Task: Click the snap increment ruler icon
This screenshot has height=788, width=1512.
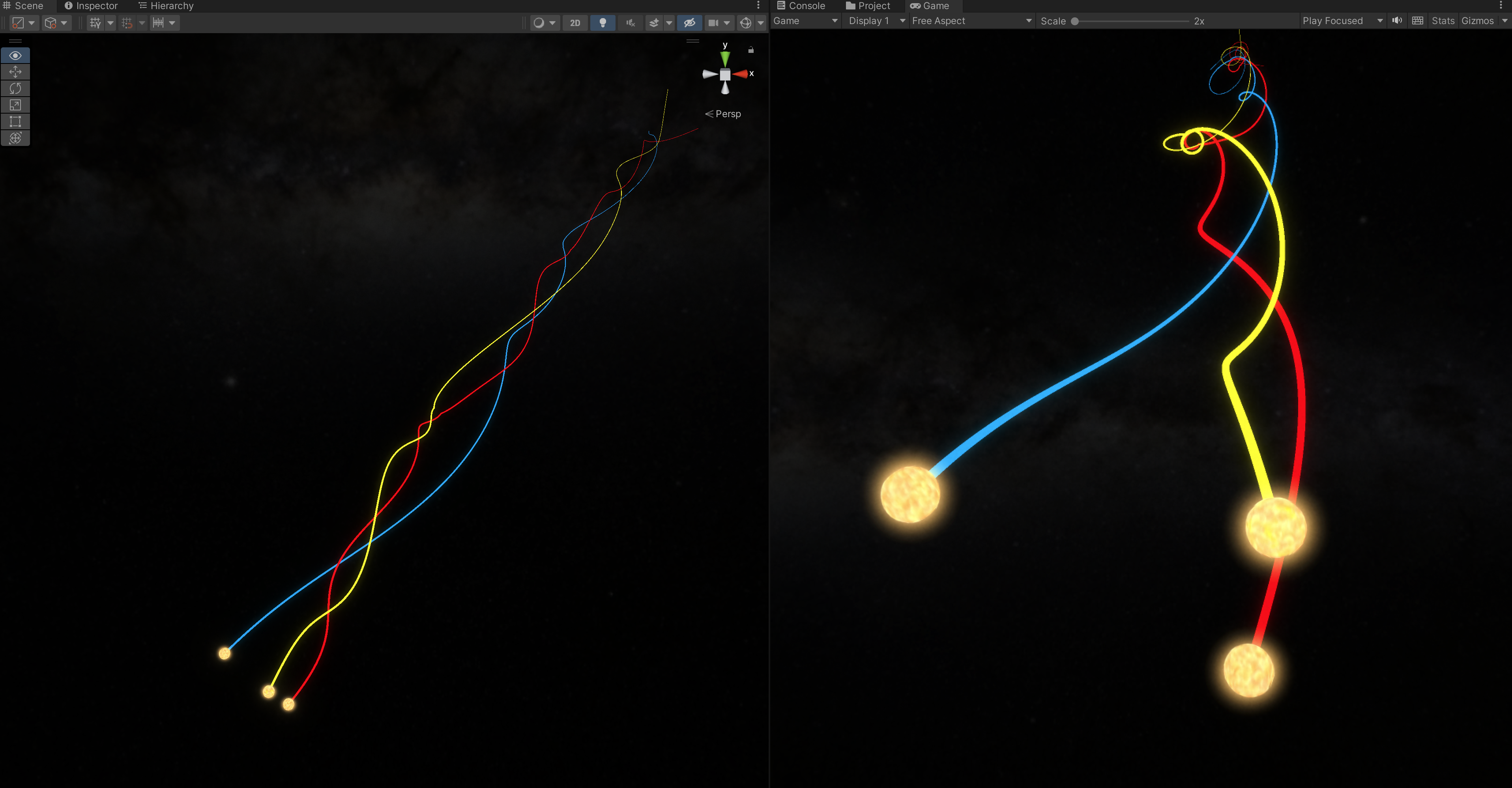Action: [x=159, y=23]
